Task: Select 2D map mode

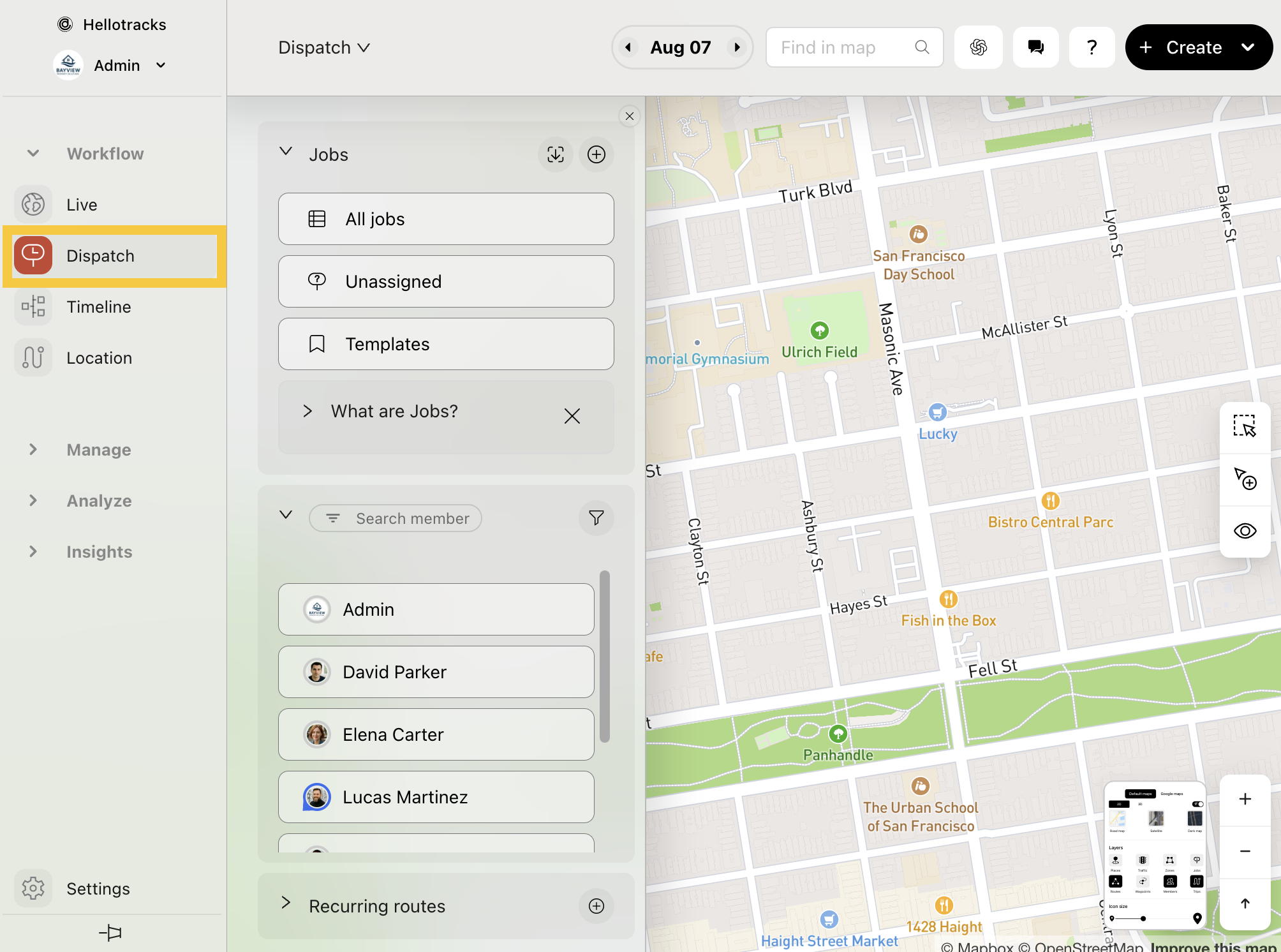Action: click(x=1119, y=804)
